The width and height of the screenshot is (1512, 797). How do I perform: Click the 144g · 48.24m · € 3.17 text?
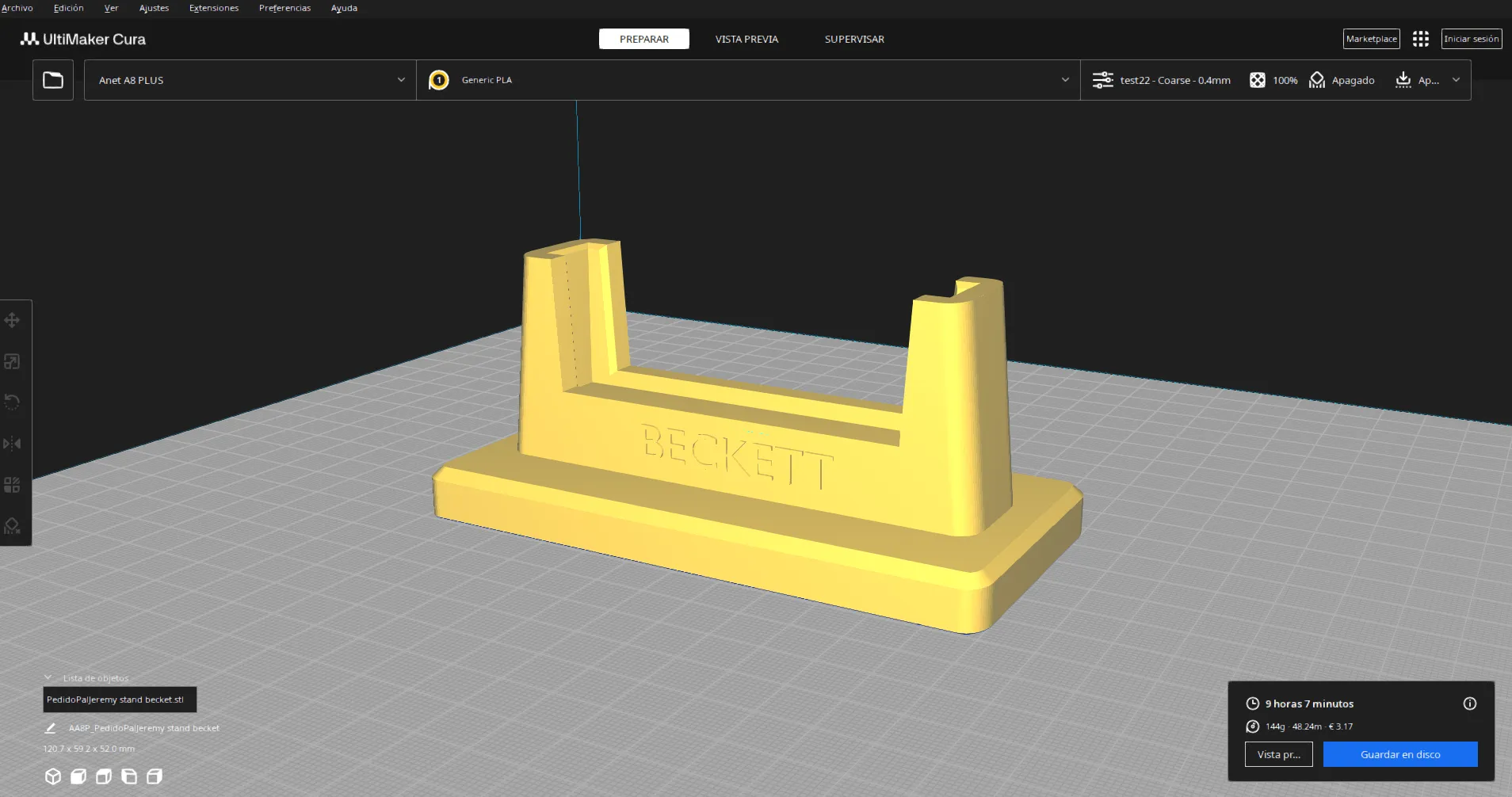pos(1309,726)
